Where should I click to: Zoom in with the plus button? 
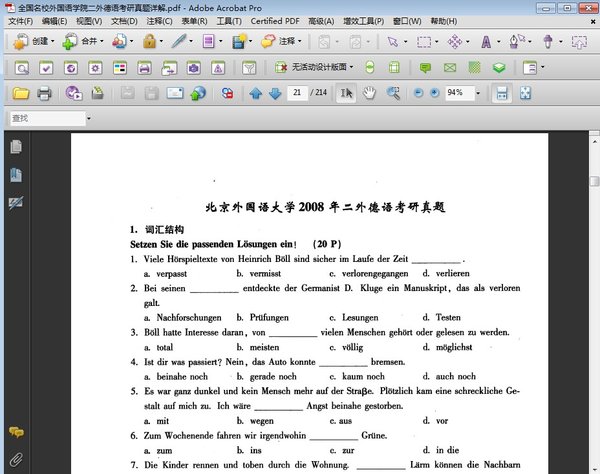[435, 93]
